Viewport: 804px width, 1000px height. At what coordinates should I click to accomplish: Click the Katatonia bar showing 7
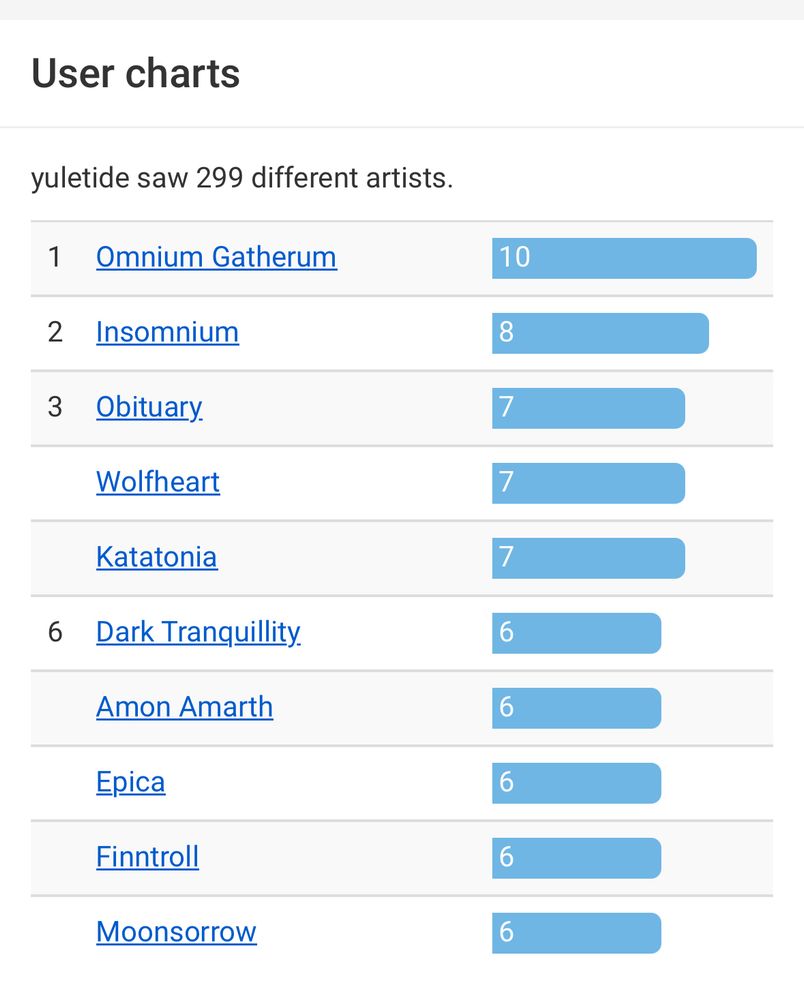(588, 558)
